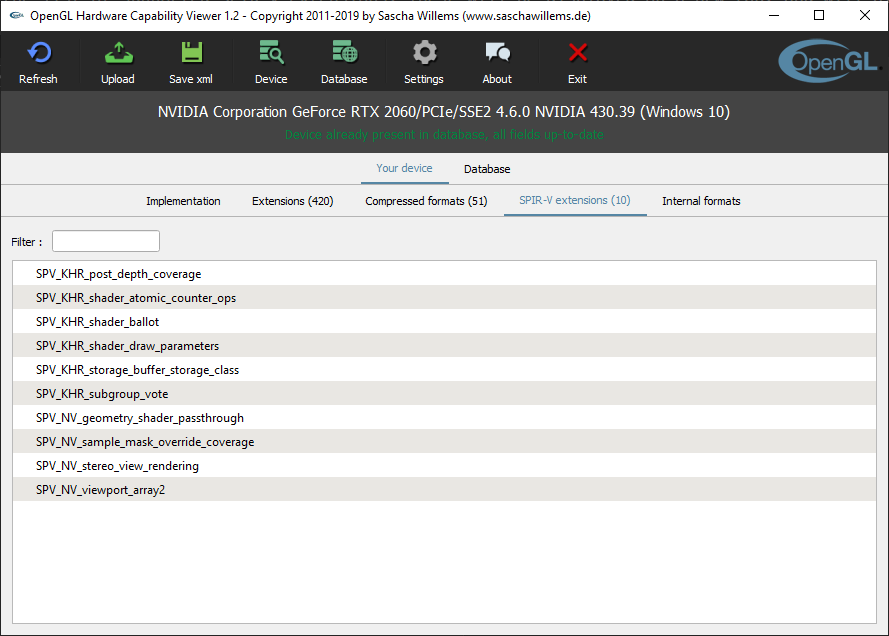Switch to the Your device tab

pyautogui.click(x=404, y=168)
